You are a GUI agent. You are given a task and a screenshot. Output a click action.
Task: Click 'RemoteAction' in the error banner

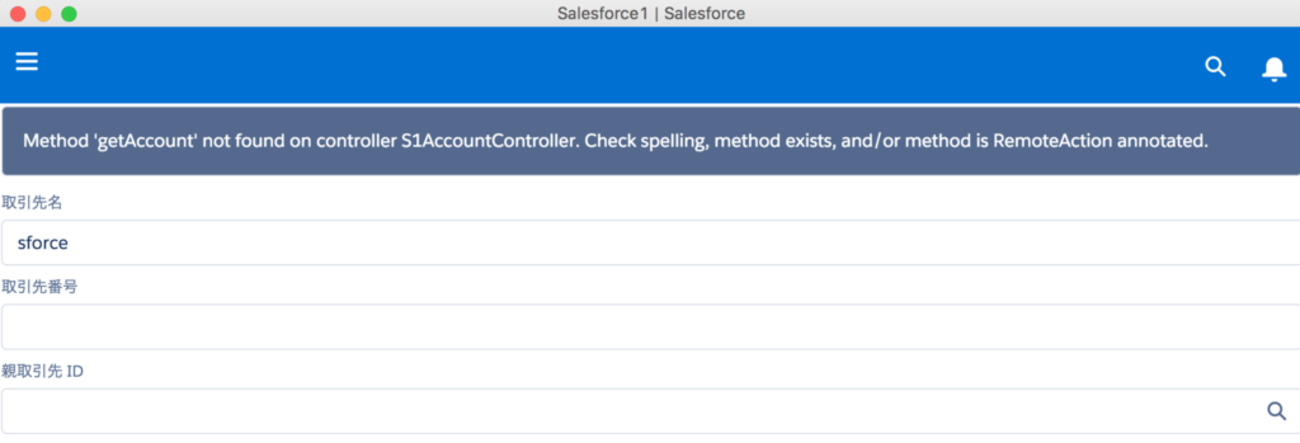coord(1052,141)
